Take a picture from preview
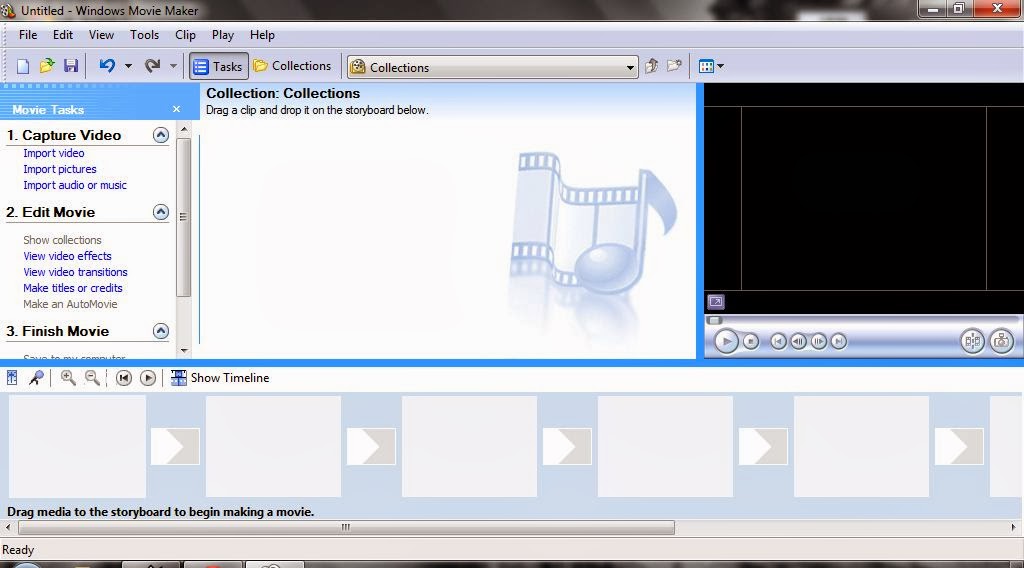 tap(1002, 341)
